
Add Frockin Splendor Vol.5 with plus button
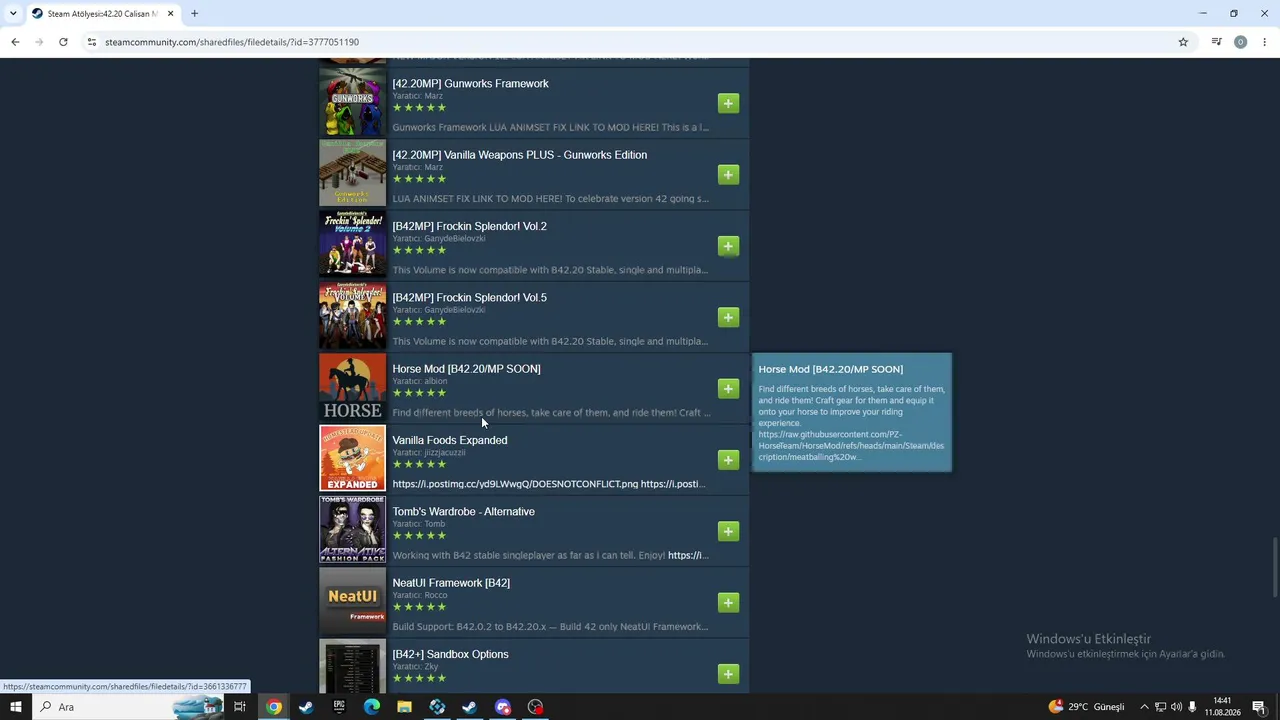[x=728, y=317]
